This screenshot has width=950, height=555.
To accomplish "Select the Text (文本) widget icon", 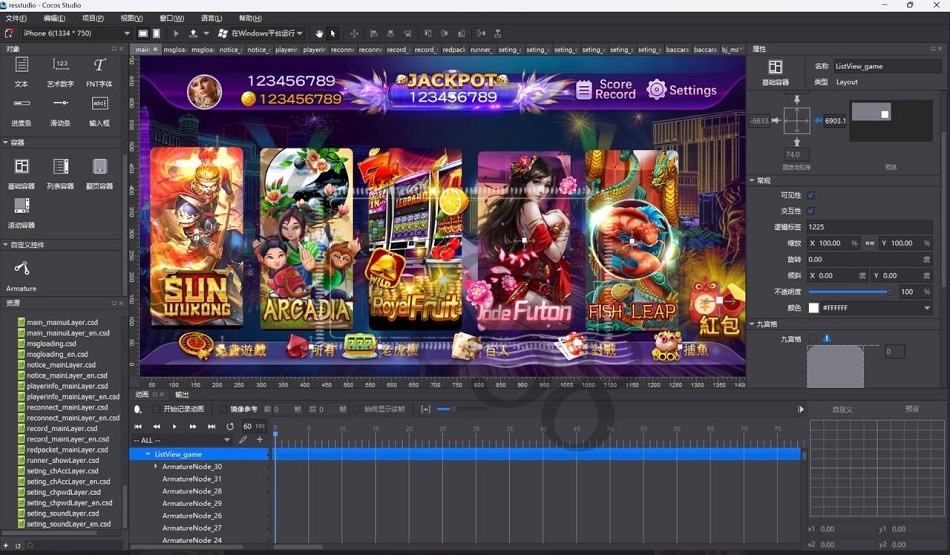I will (x=21, y=64).
